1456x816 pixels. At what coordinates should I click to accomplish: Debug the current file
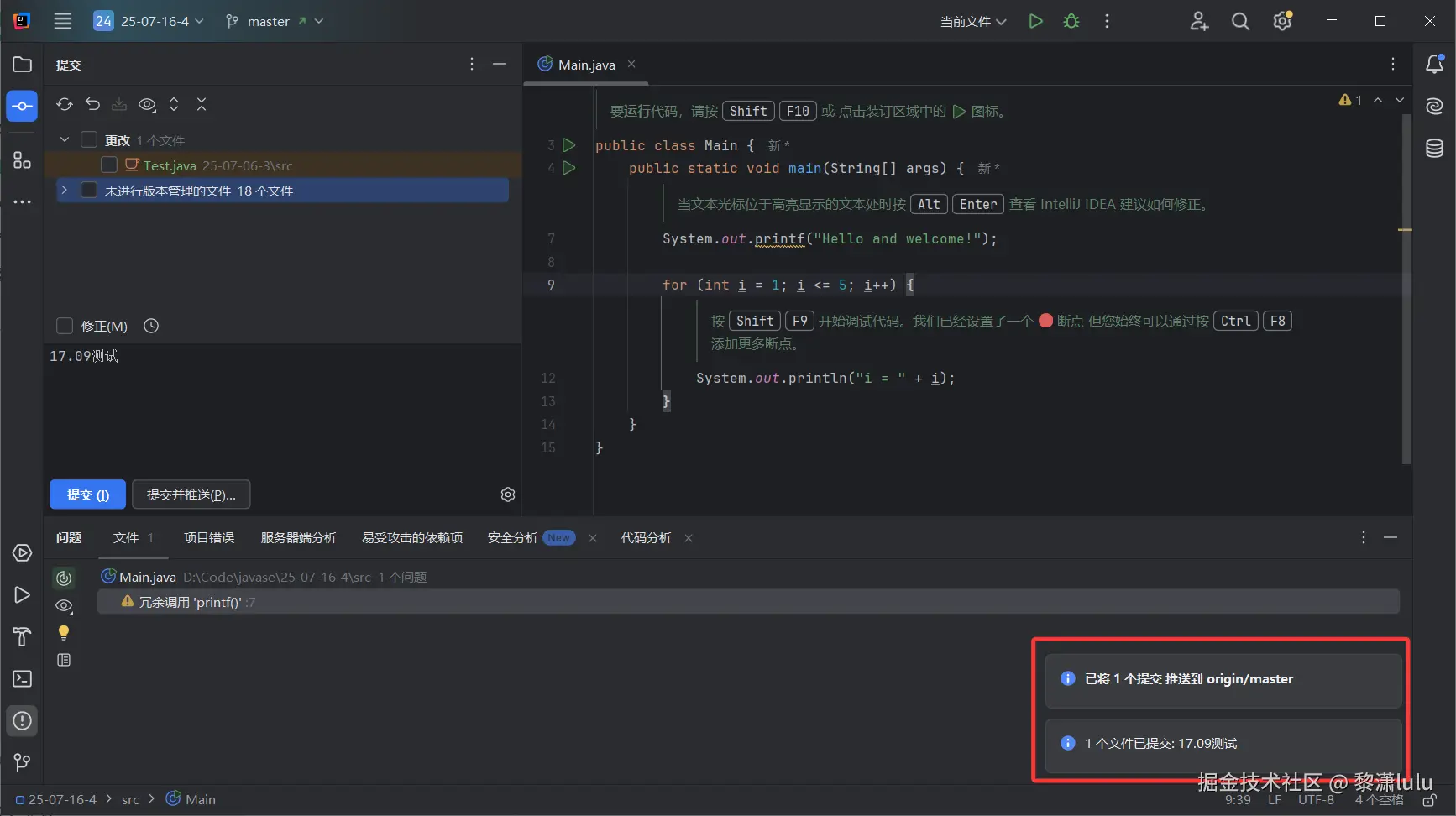pyautogui.click(x=1071, y=21)
